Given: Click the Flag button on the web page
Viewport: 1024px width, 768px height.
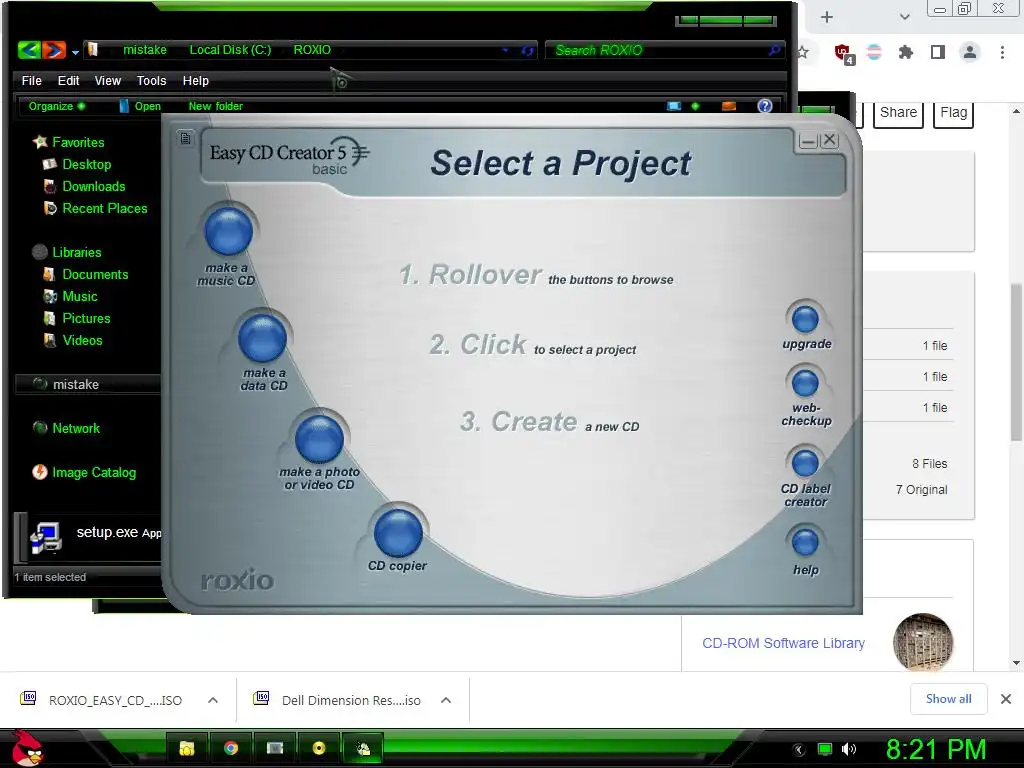Looking at the screenshot, I should click(953, 113).
